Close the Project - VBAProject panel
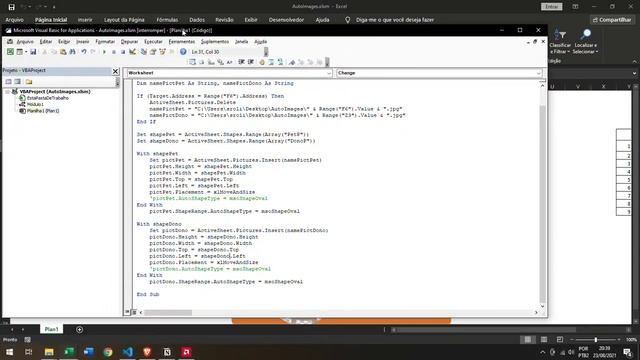 click(116, 71)
